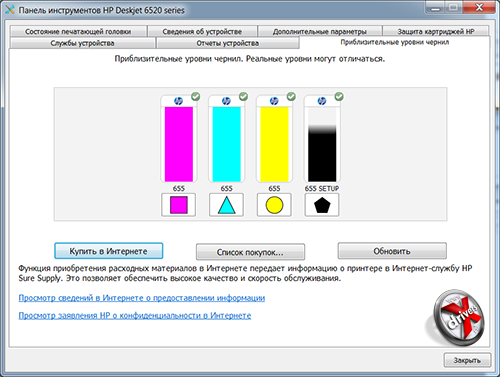Click the Закрыть button
Image resolution: width=500 pixels, height=377 pixels.
point(467,360)
